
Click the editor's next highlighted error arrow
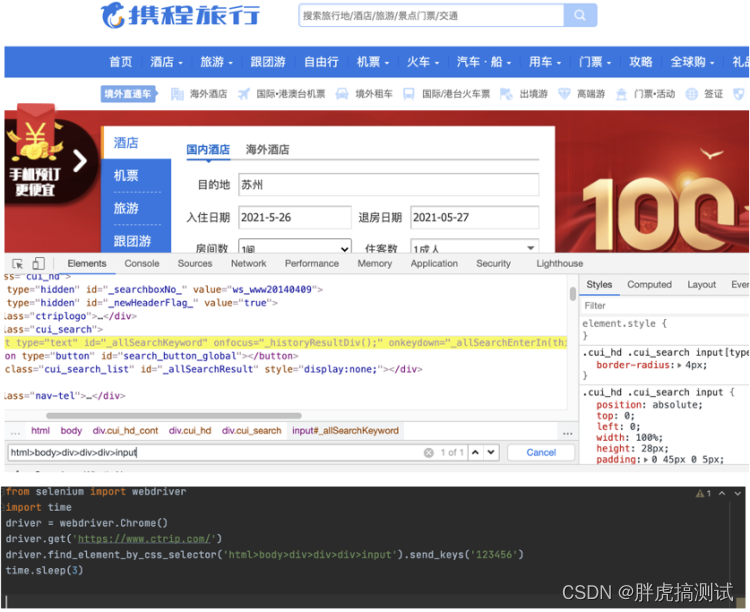pyautogui.click(x=738, y=493)
